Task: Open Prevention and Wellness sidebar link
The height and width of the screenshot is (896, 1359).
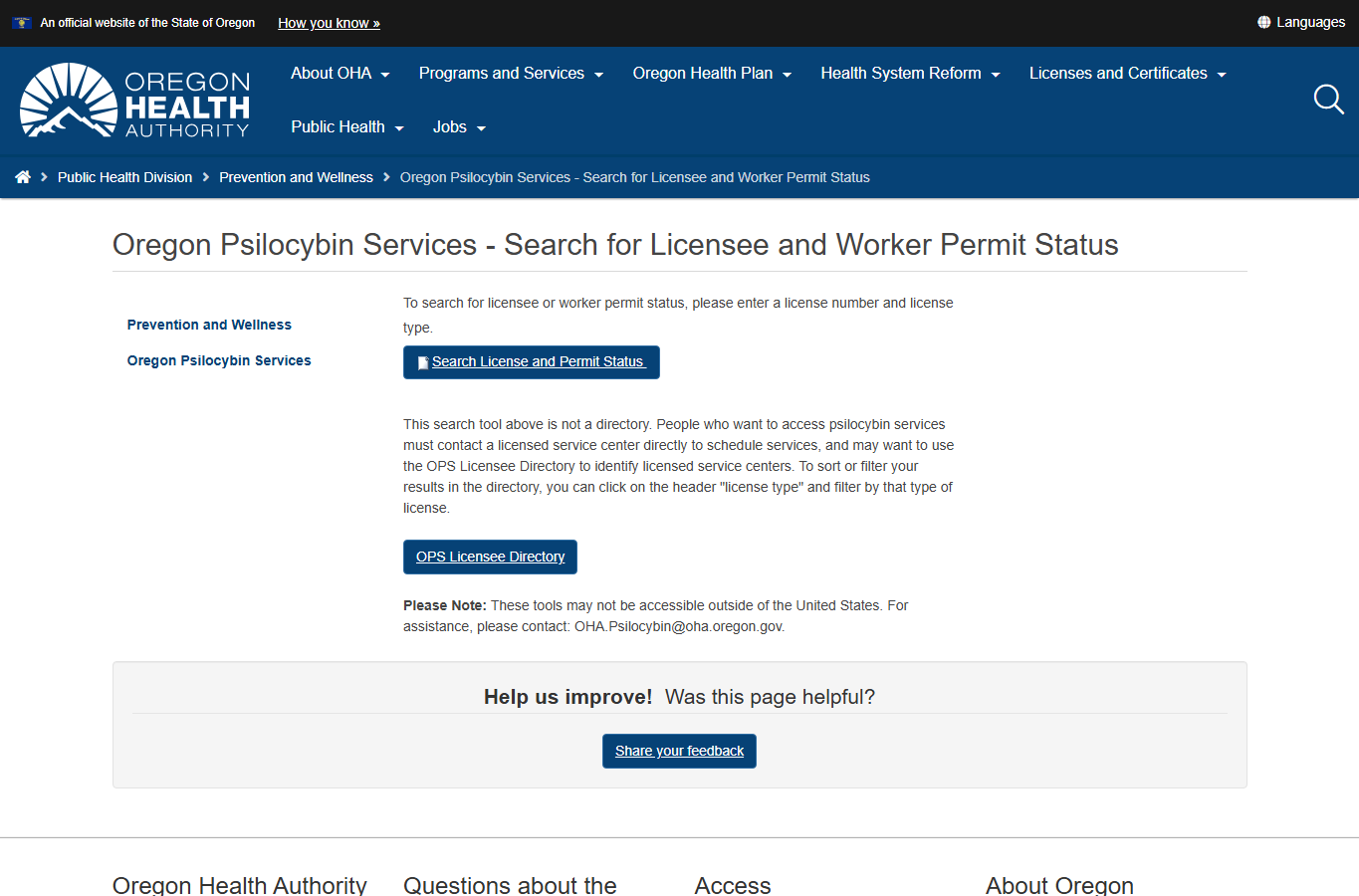Action: pos(209,325)
